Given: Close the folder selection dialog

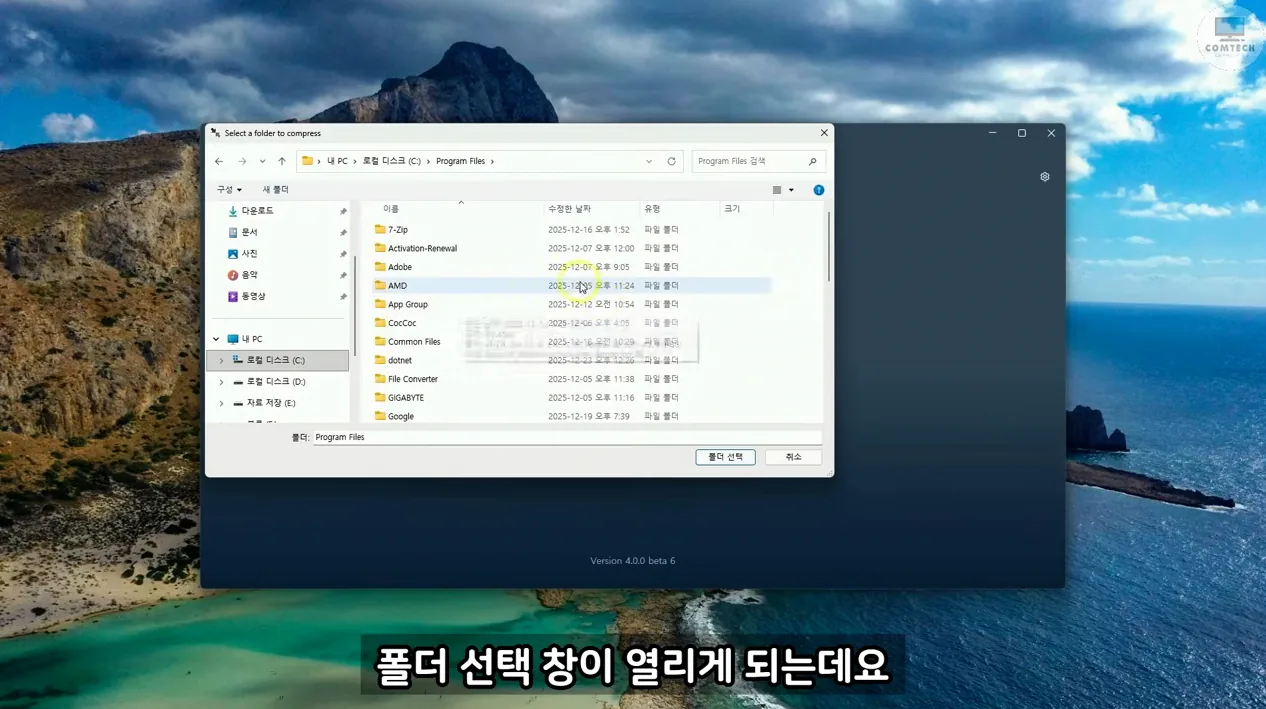Looking at the screenshot, I should 824,133.
